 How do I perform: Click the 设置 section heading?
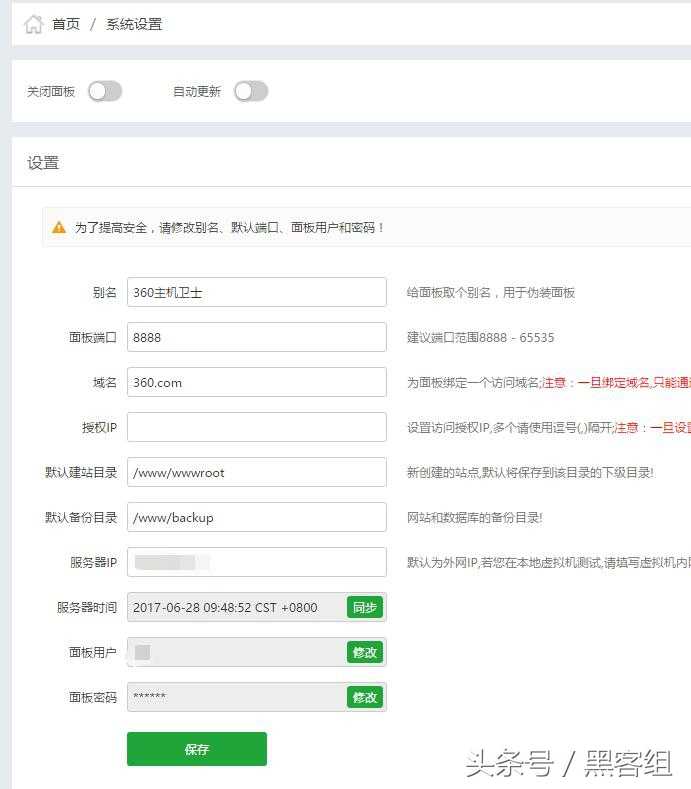[43, 163]
